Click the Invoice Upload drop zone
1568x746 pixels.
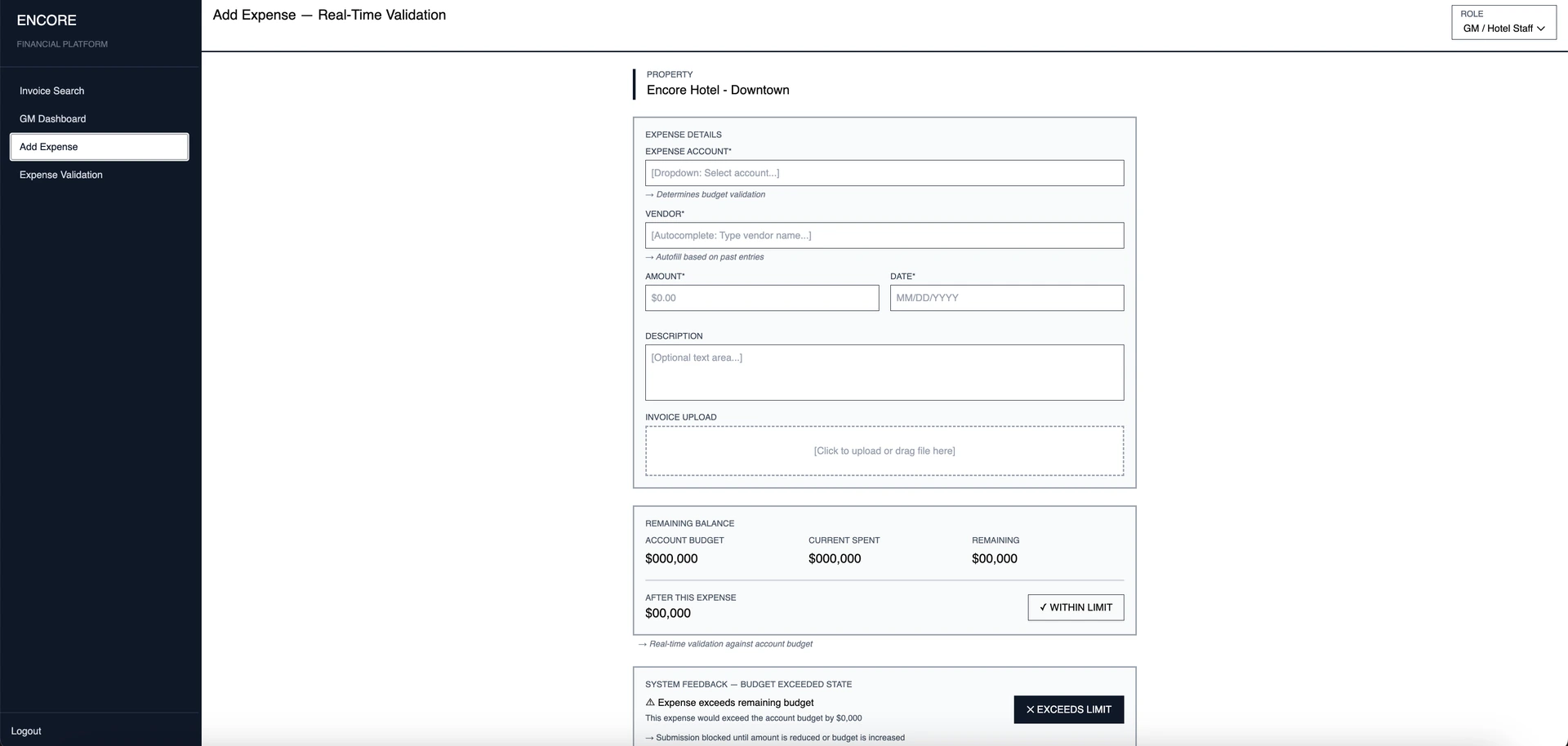click(x=884, y=451)
